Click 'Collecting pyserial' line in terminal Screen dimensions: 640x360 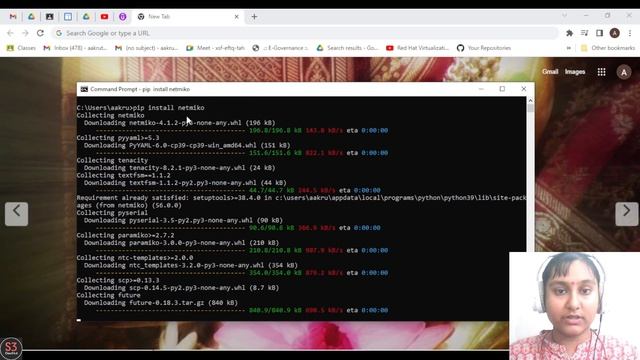pyautogui.click(x=112, y=213)
